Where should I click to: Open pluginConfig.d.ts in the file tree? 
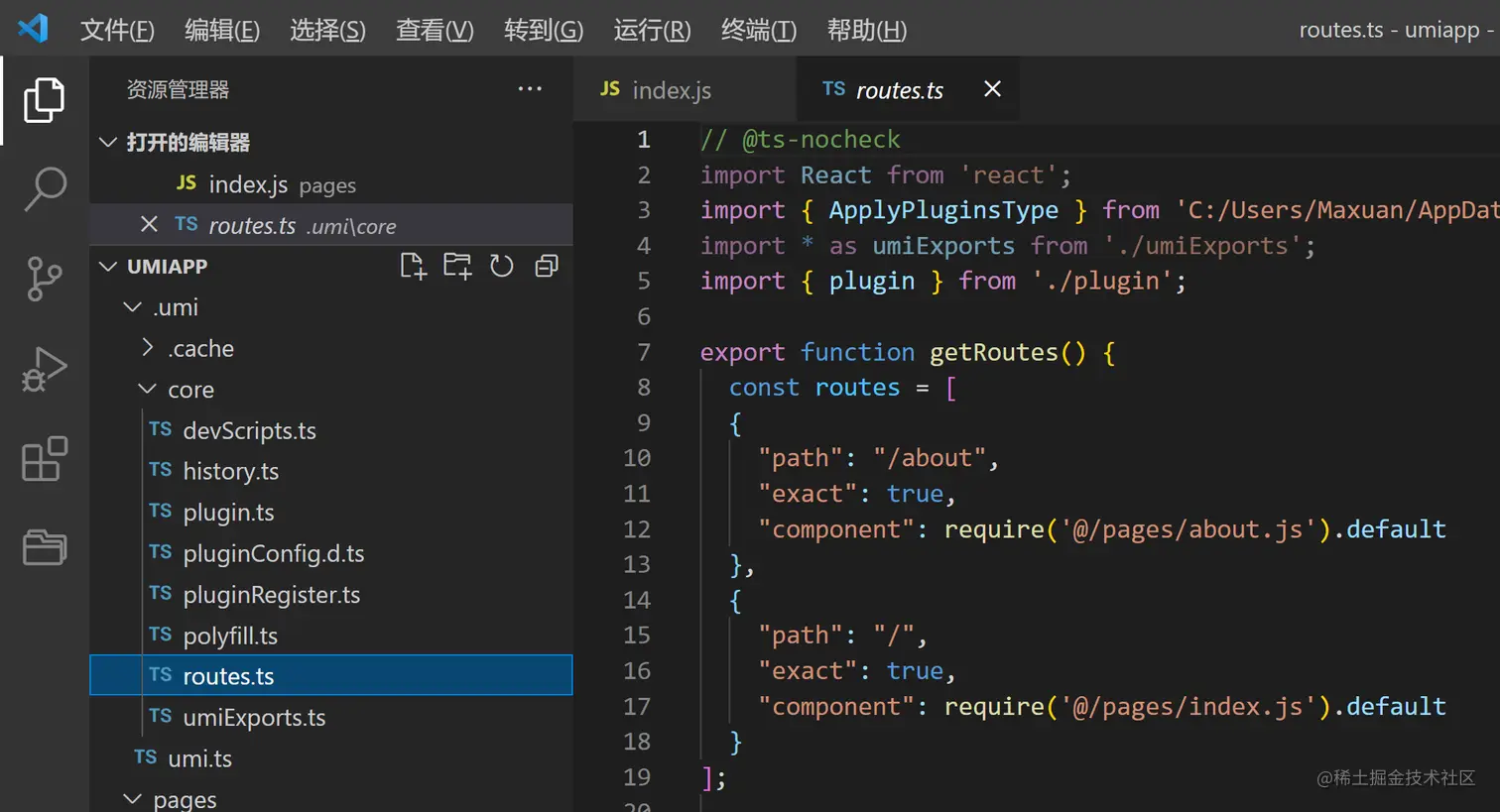pos(331,553)
